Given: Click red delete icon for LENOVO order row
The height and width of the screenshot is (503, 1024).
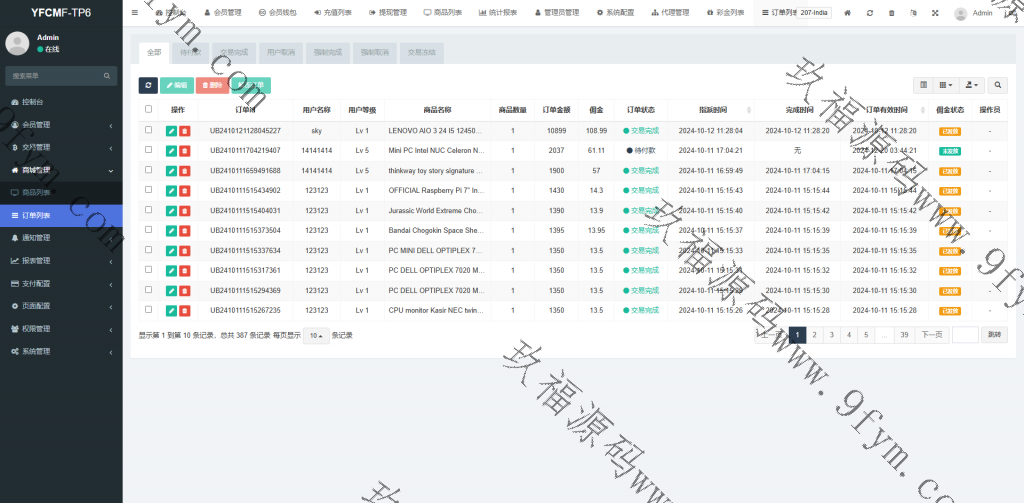Looking at the screenshot, I should (x=184, y=130).
